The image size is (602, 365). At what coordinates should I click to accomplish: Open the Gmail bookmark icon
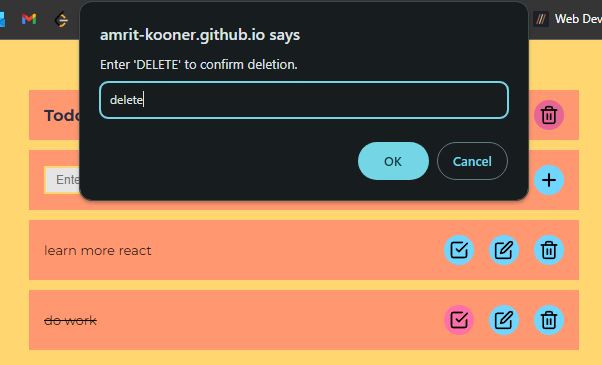click(x=29, y=19)
